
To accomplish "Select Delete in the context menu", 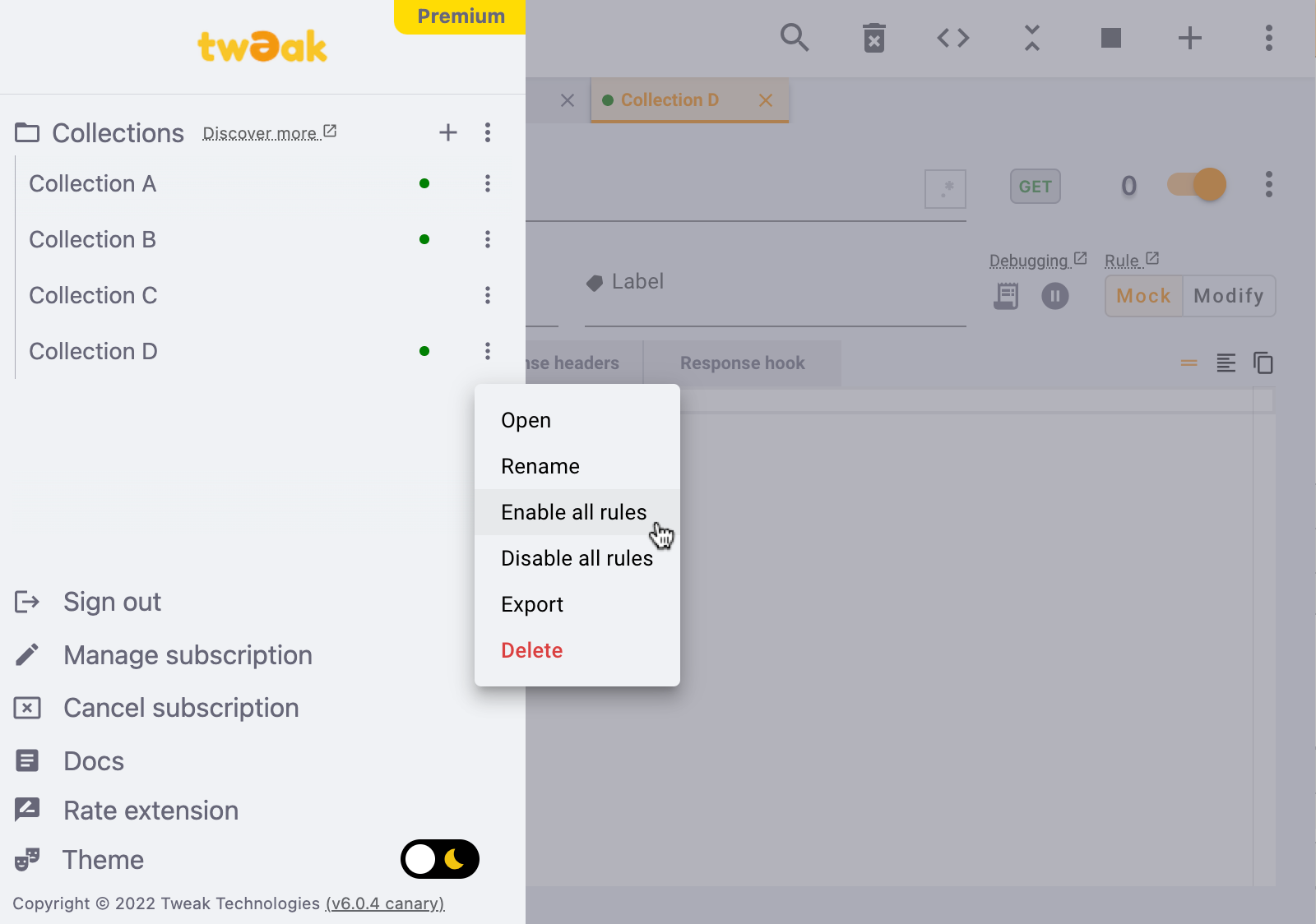I will [531, 650].
